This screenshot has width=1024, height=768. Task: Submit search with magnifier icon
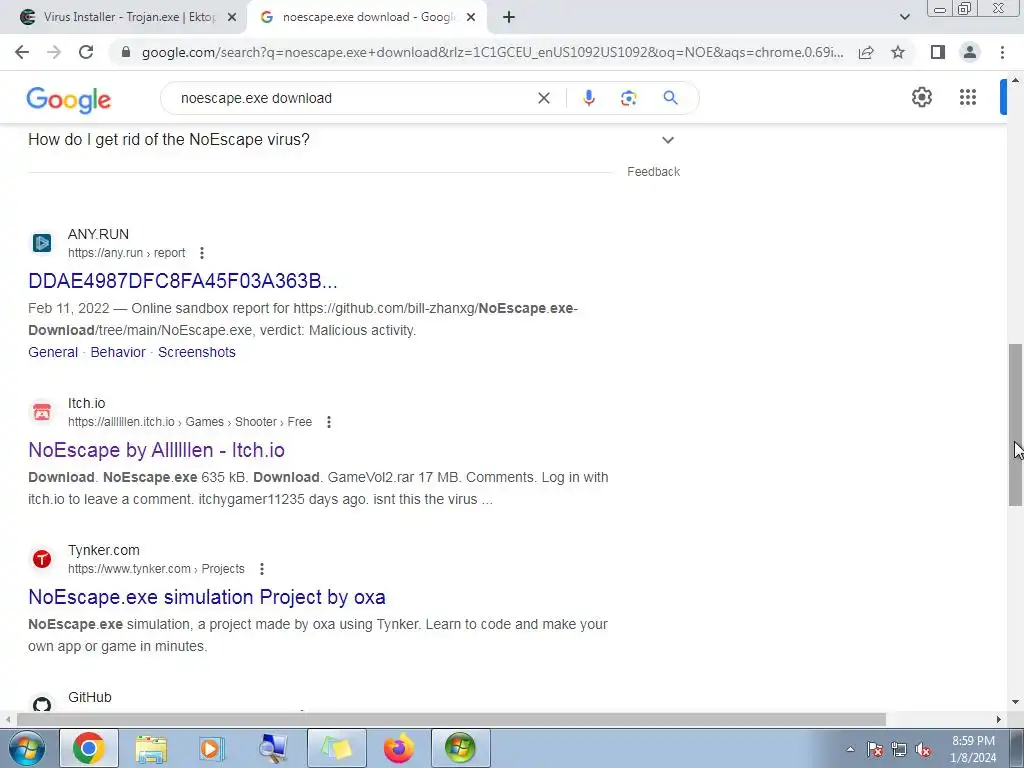click(670, 98)
